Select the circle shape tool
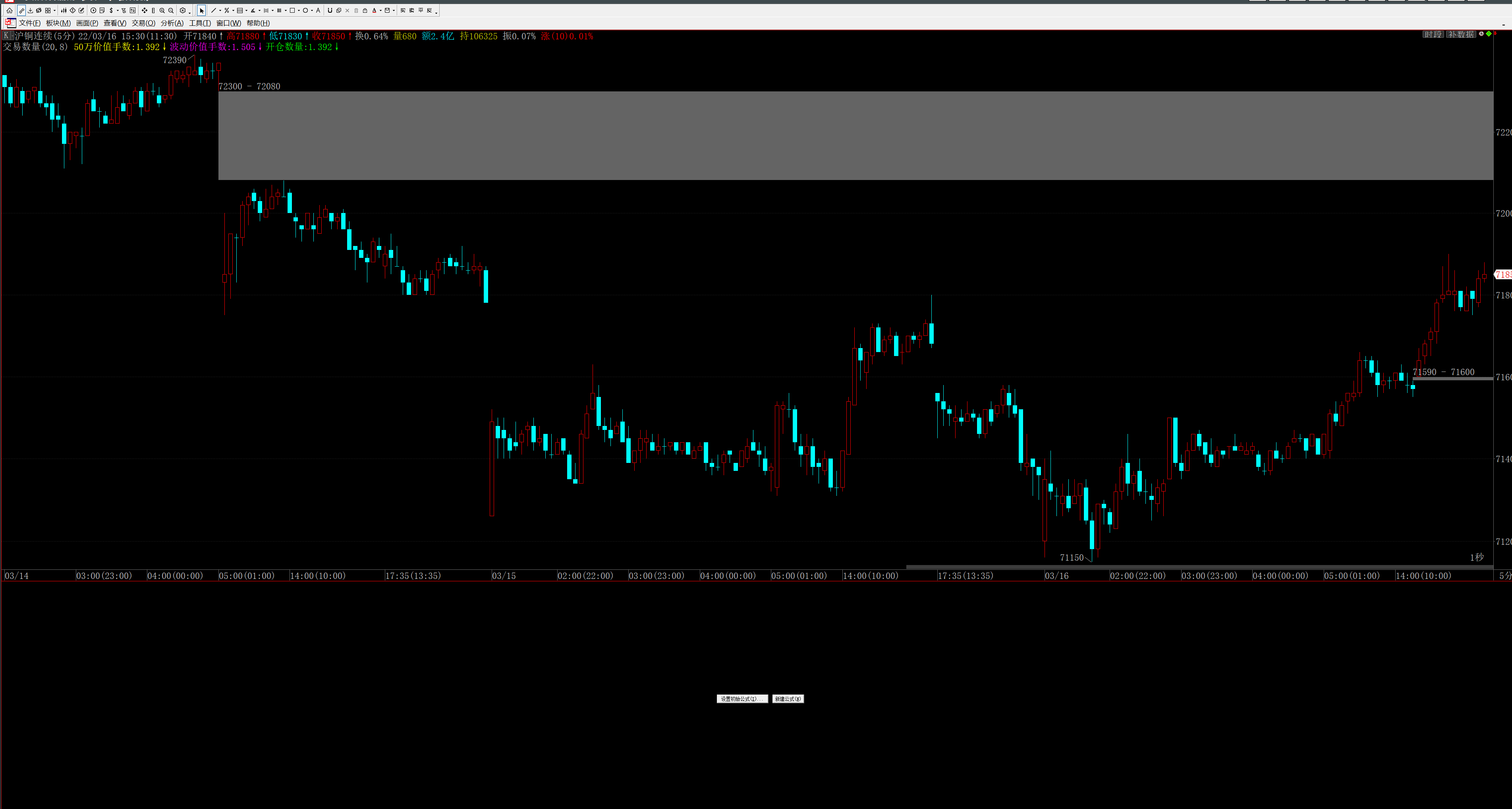The height and width of the screenshot is (809, 1512). [x=305, y=11]
